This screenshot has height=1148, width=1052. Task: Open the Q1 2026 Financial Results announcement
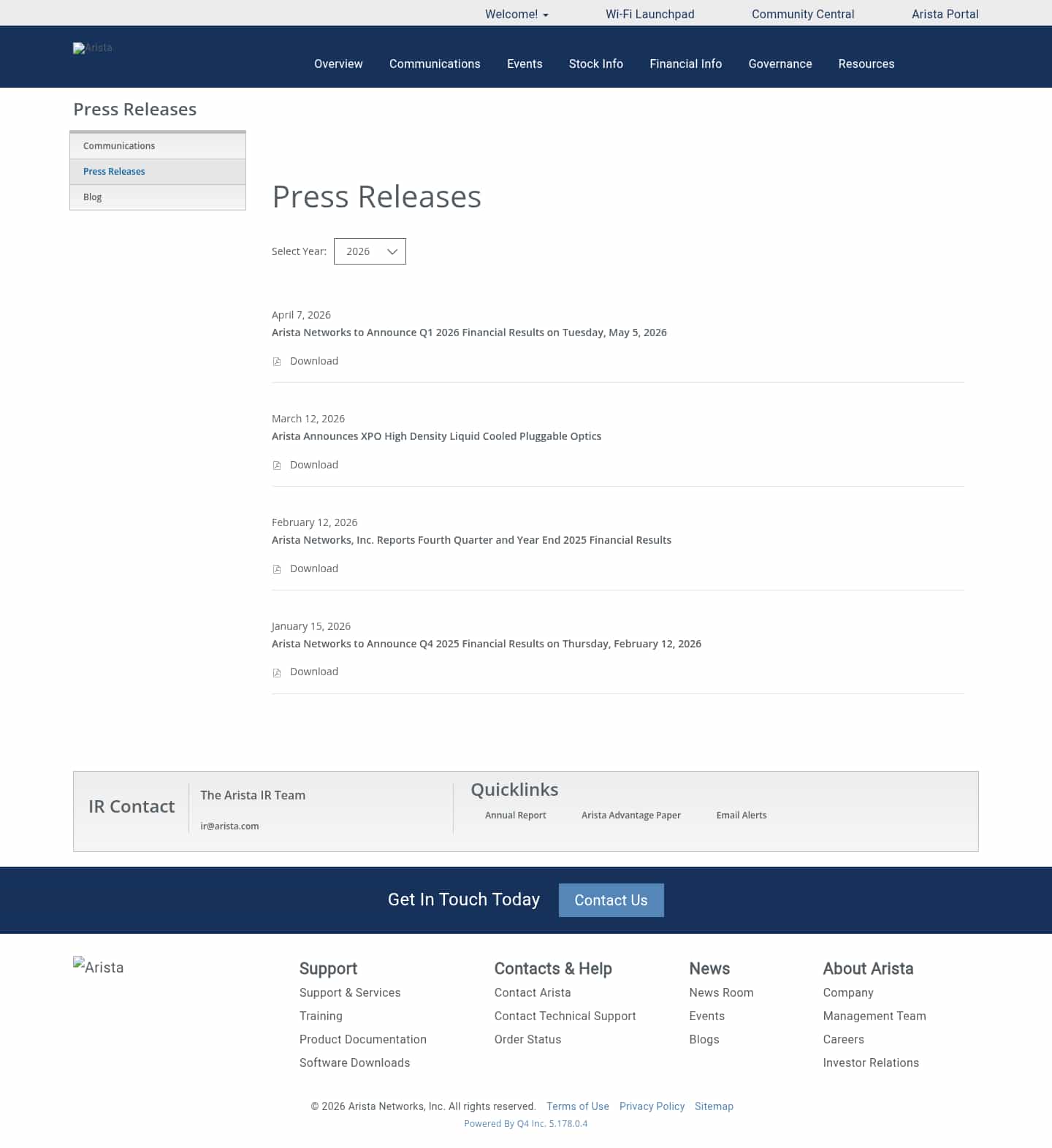coord(469,332)
